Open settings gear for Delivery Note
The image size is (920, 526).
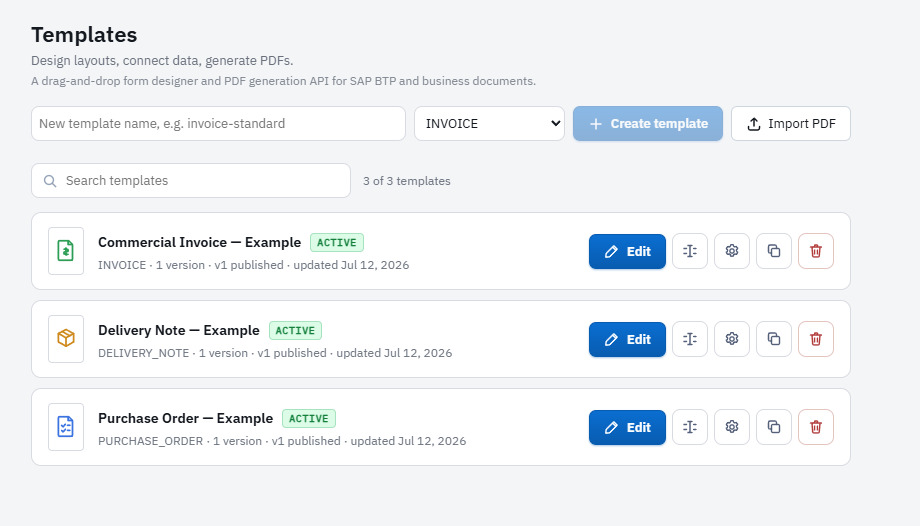tap(732, 339)
